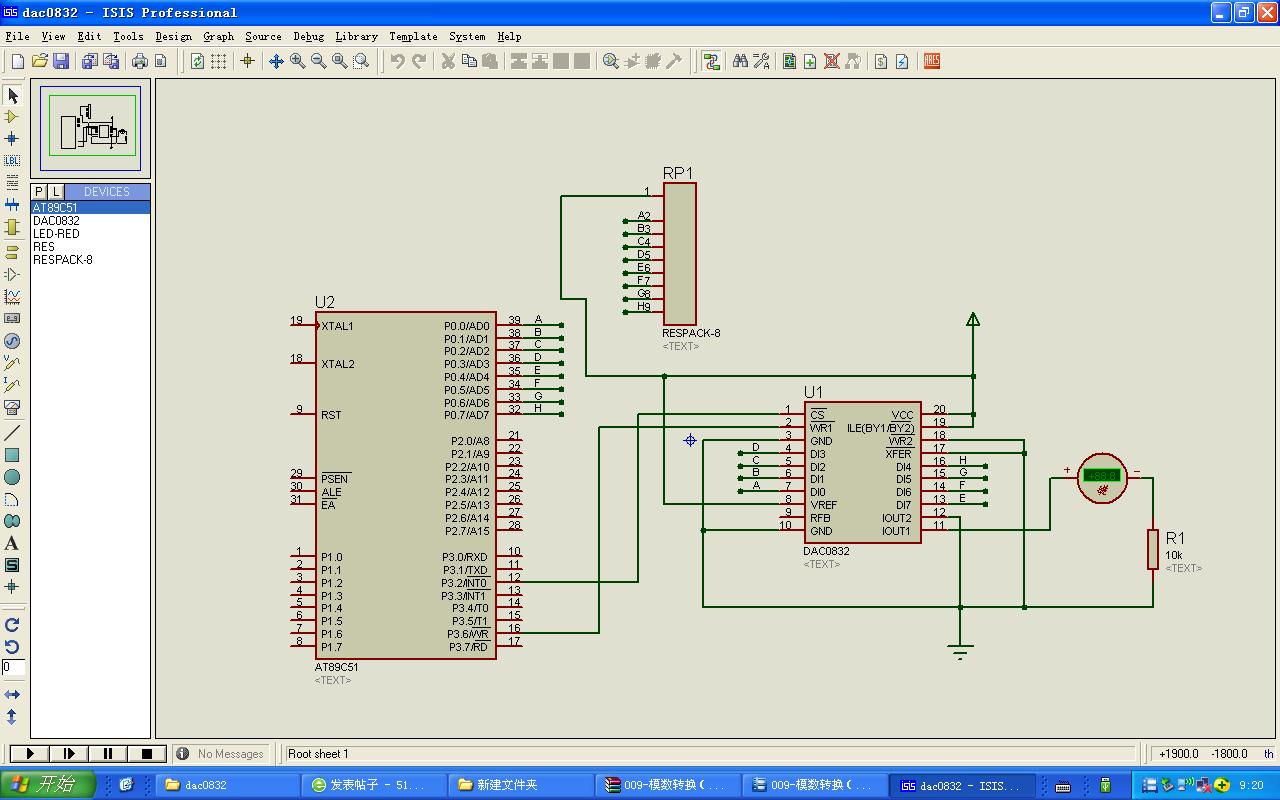Viewport: 1280px width, 800px height.
Task: Flip the part vertically (Y-mirror)
Action: pos(12,716)
